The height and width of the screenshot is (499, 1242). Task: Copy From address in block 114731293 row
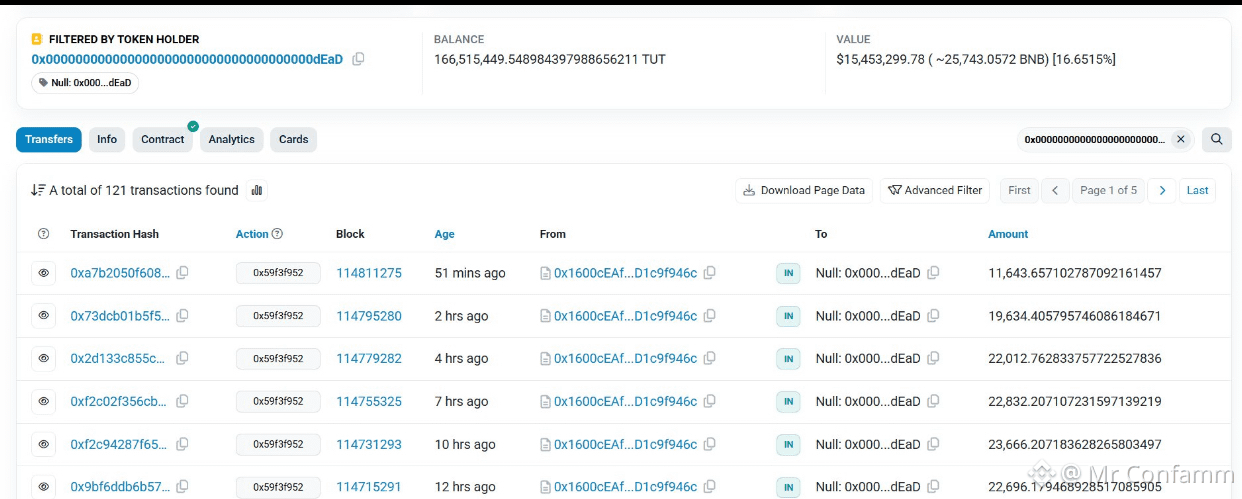709,444
